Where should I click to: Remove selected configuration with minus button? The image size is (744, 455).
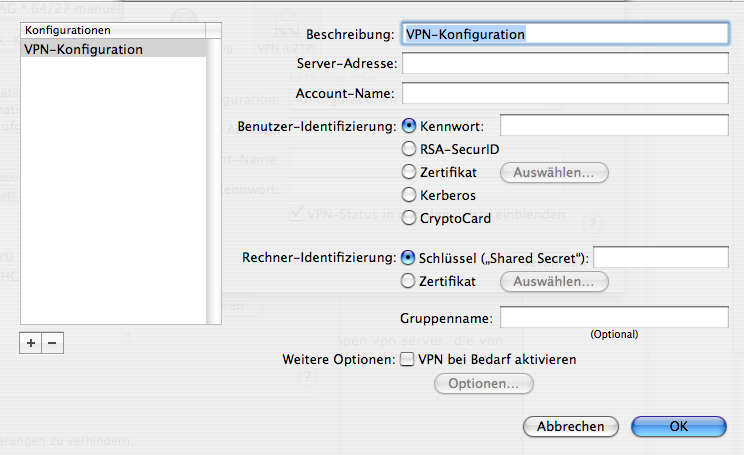pos(53,343)
